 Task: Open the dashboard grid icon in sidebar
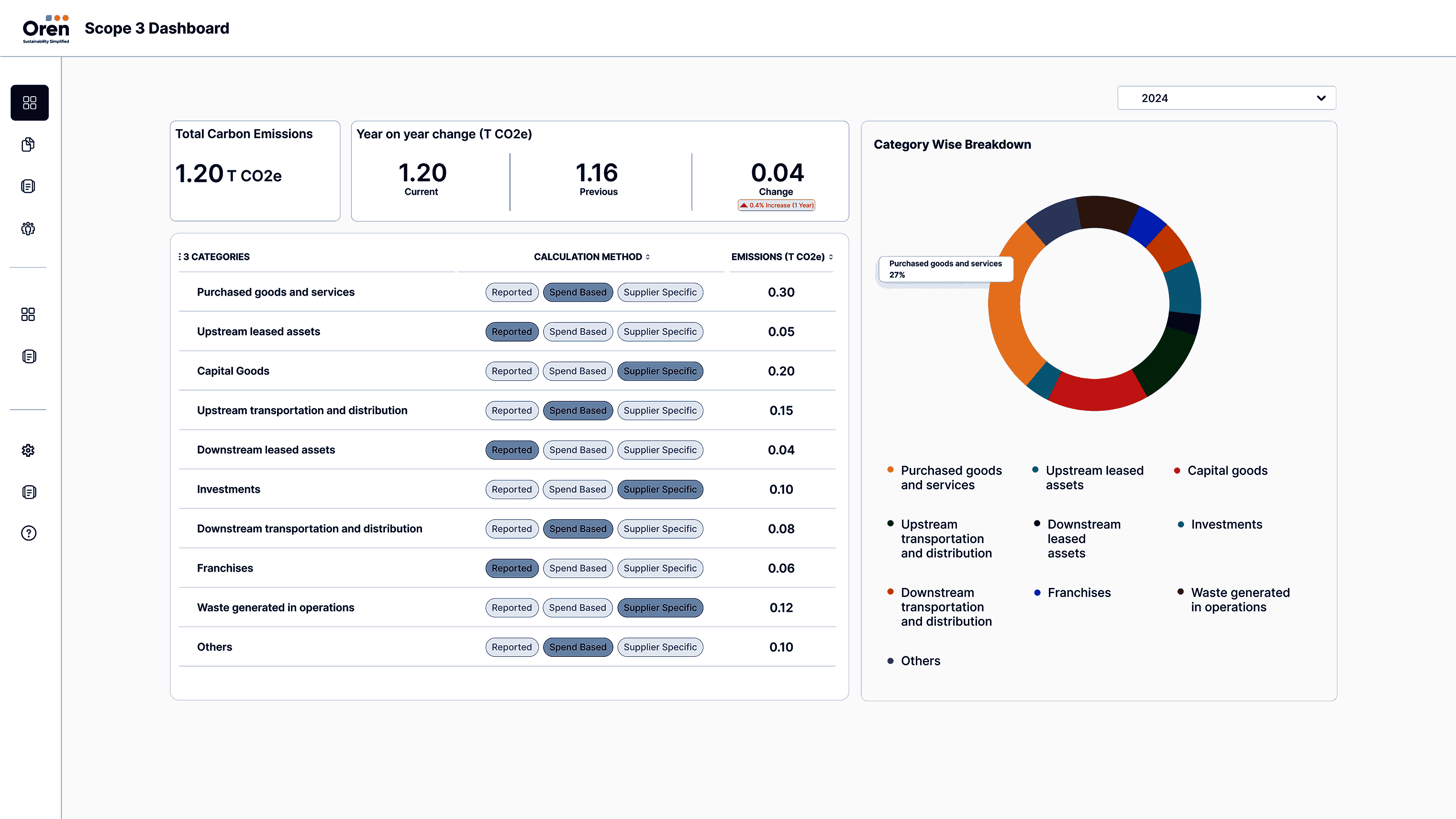29,102
